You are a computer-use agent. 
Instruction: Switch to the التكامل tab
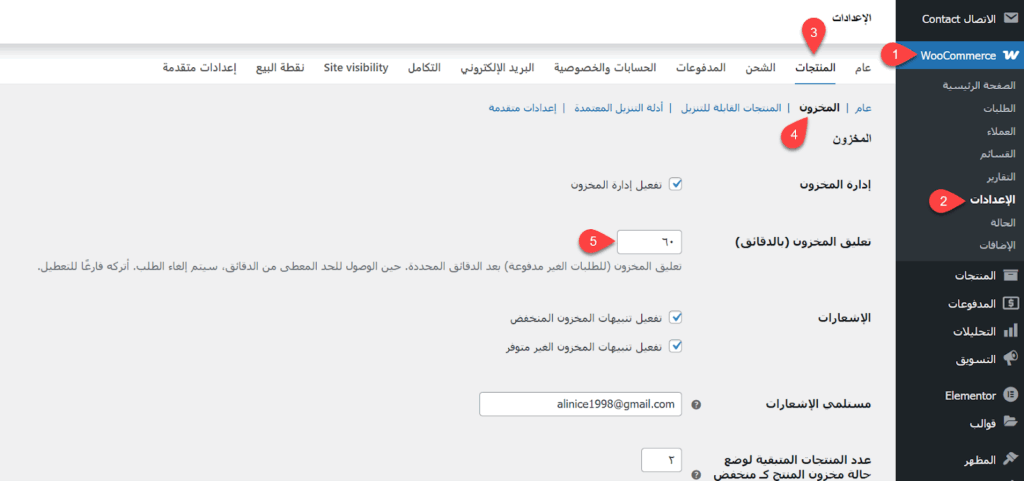click(x=424, y=68)
